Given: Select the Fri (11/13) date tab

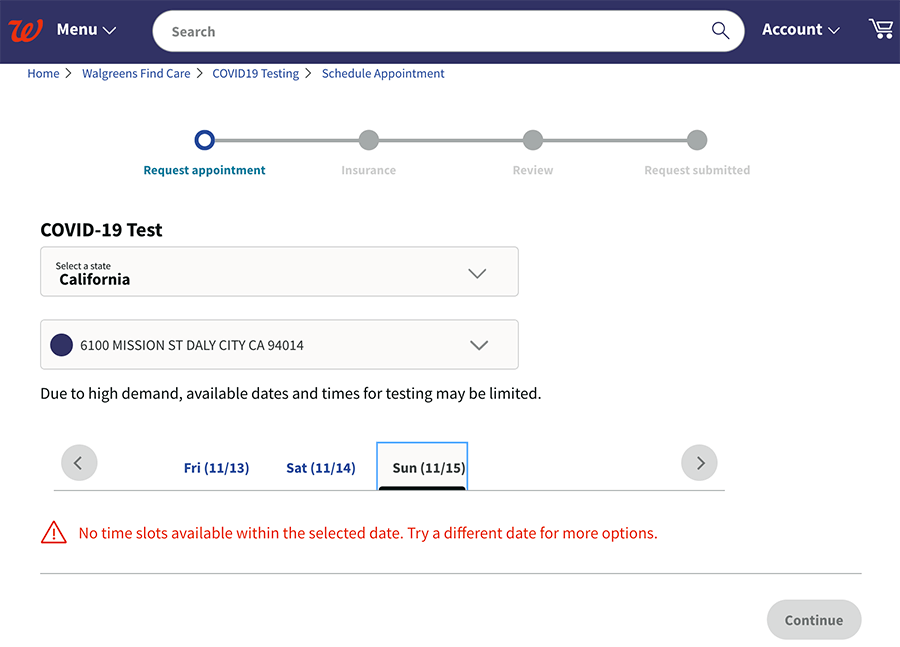Looking at the screenshot, I should pyautogui.click(x=216, y=468).
